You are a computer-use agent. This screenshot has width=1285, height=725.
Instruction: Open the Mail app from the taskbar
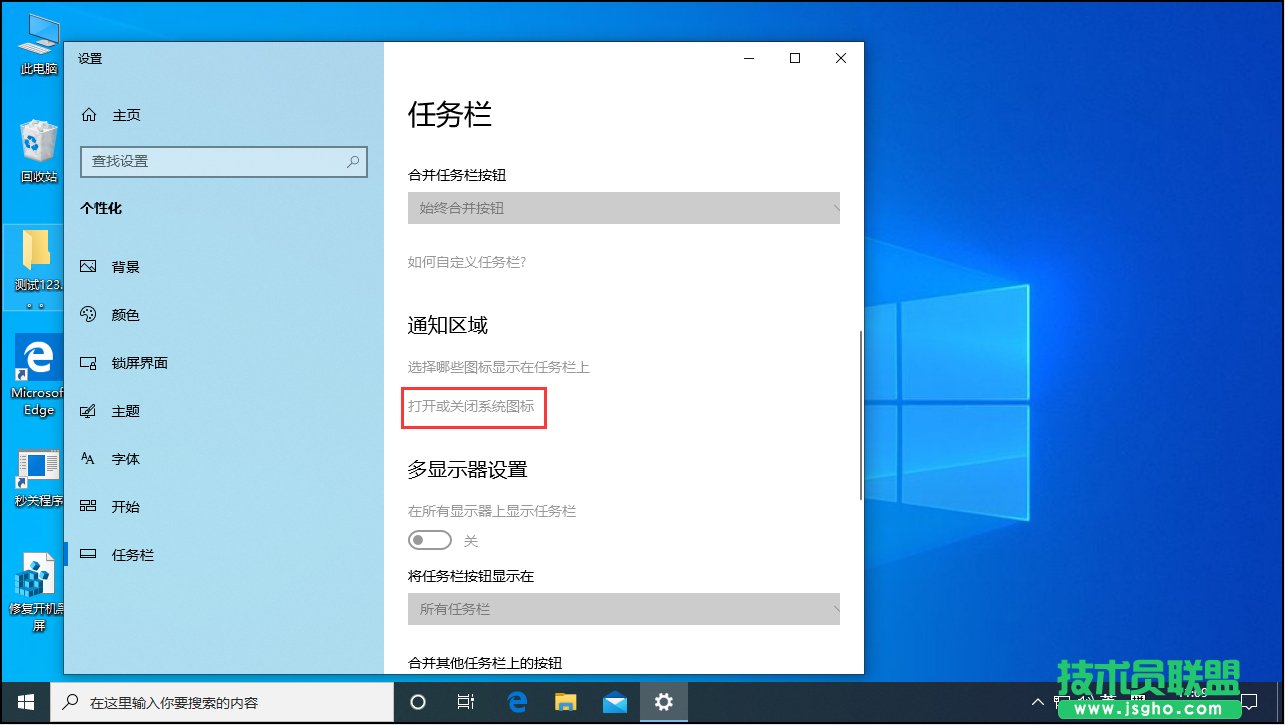pos(614,703)
